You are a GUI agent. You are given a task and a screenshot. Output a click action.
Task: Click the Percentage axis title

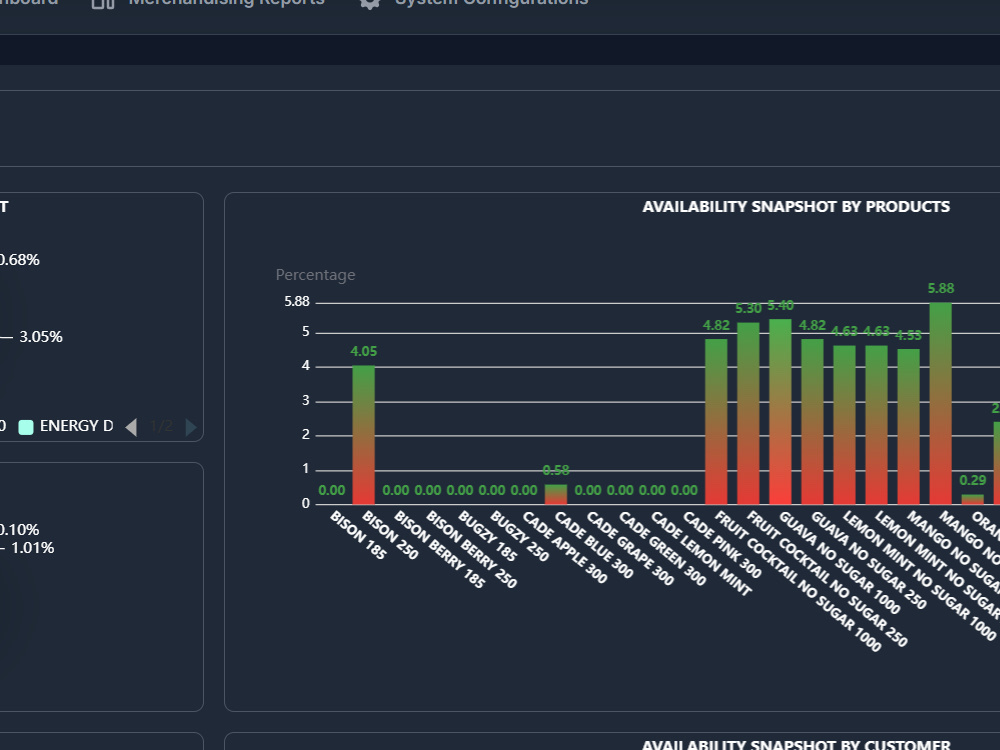[315, 275]
